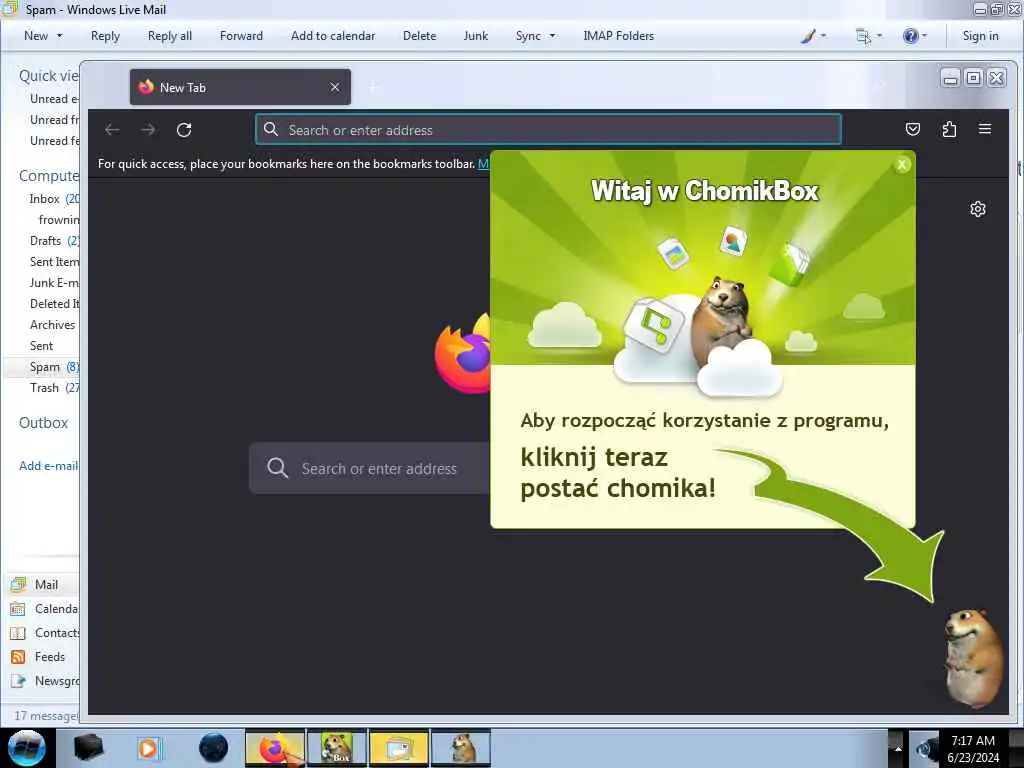Open the Pocket save icon in Firefox
The width and height of the screenshot is (1024, 768).
point(913,129)
